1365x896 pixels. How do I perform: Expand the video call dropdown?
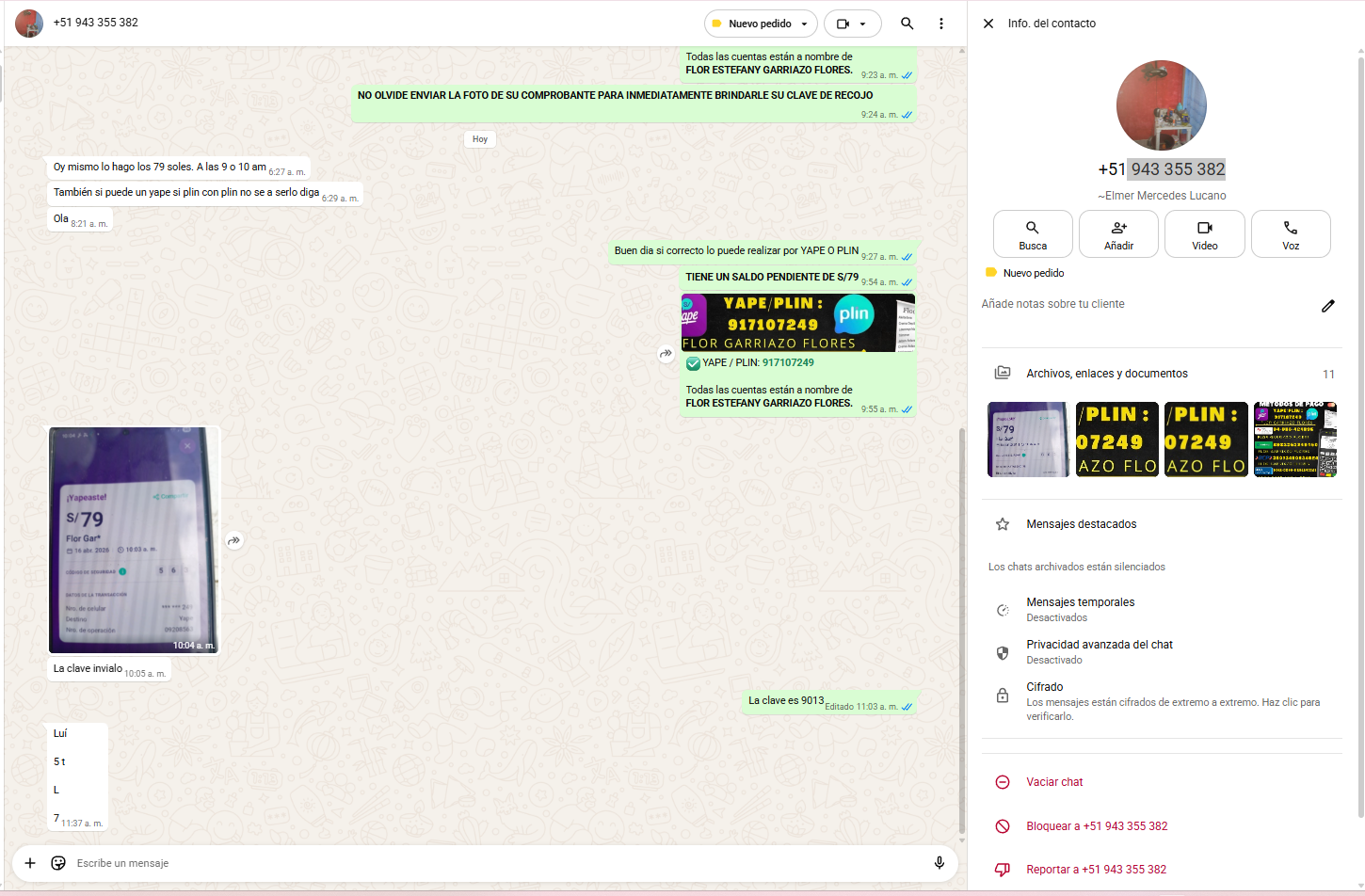pos(852,24)
